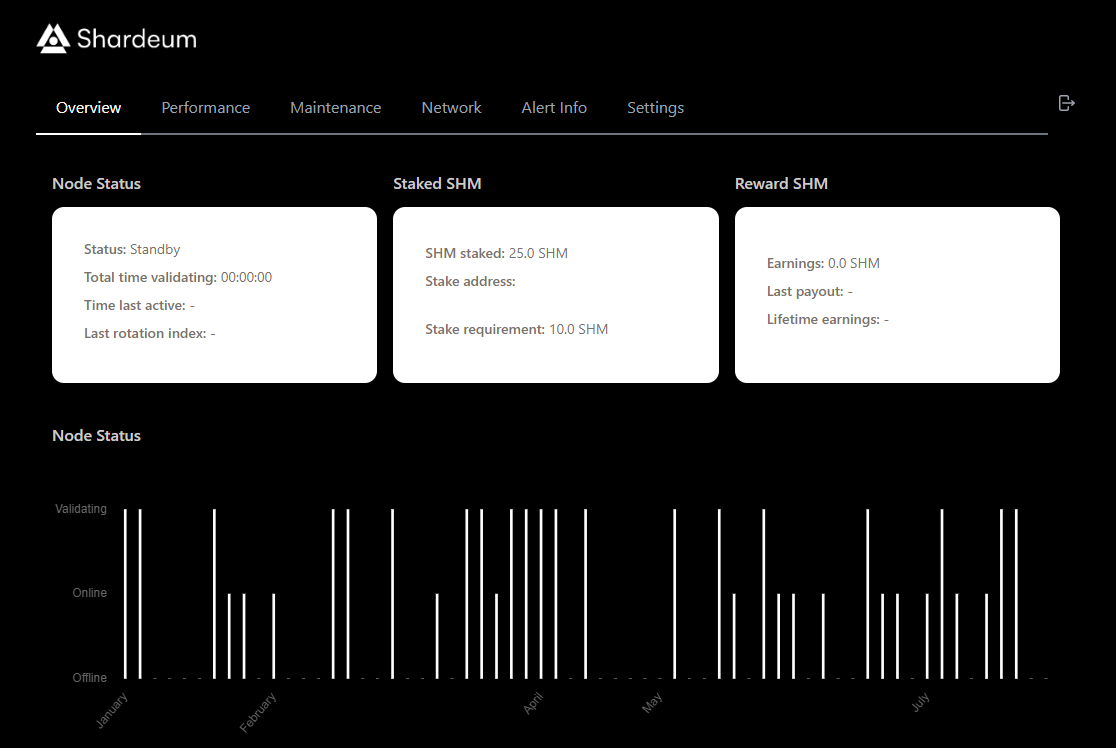Screen dimensions: 1116x748
Task: Select the Status: Standby text
Action: [132, 249]
